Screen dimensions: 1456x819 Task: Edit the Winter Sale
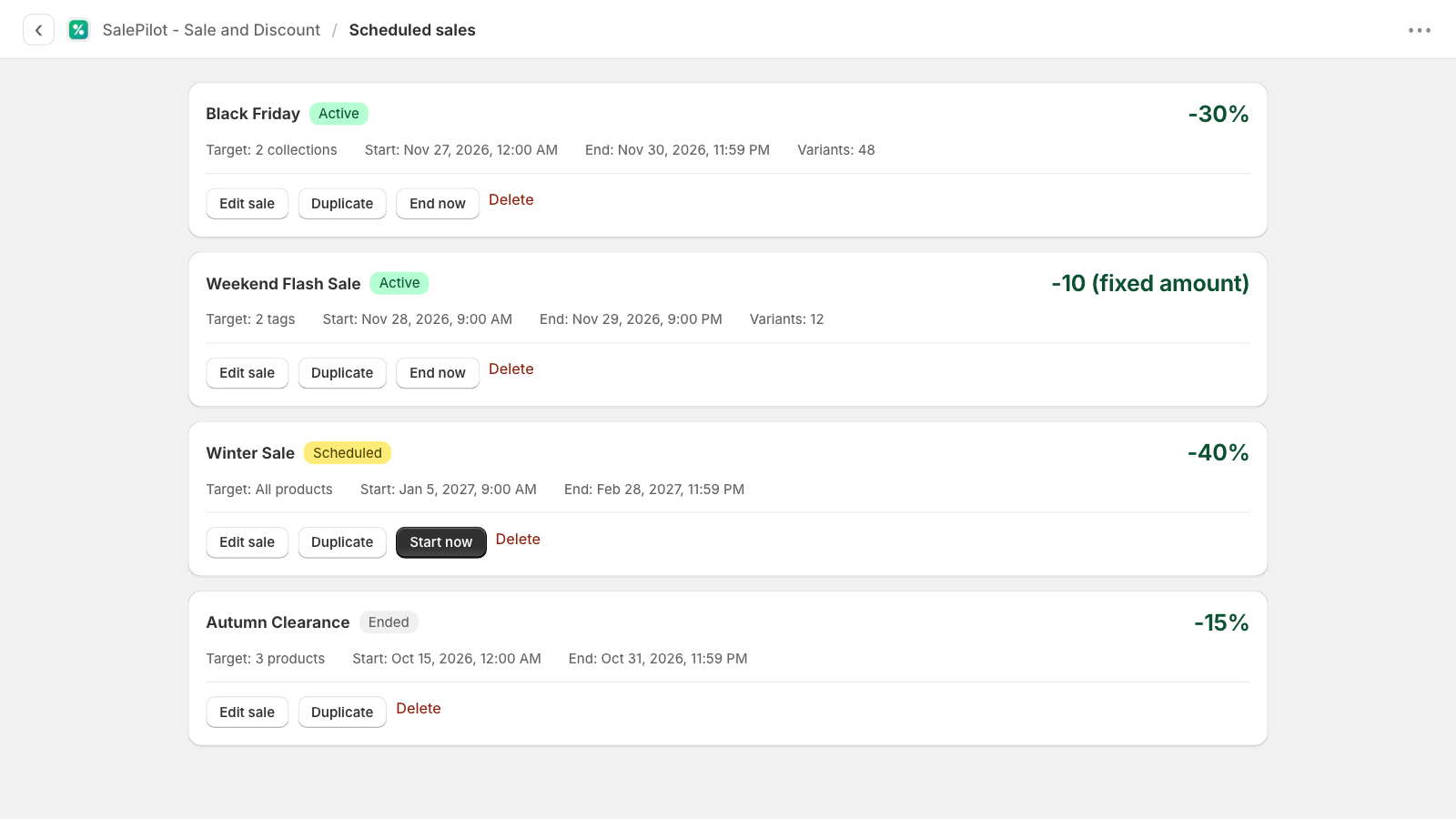247,542
